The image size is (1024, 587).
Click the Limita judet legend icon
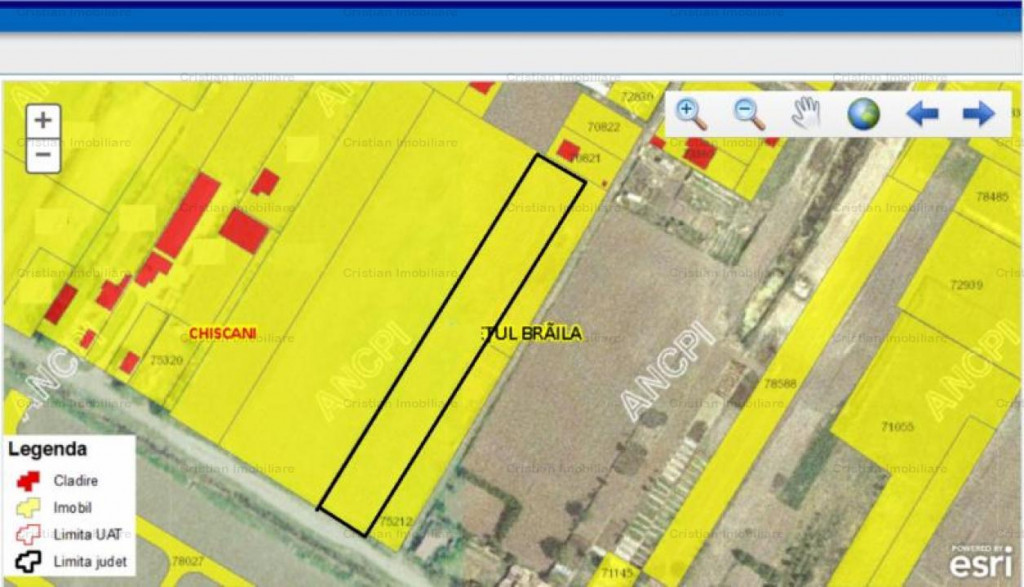[x=28, y=561]
